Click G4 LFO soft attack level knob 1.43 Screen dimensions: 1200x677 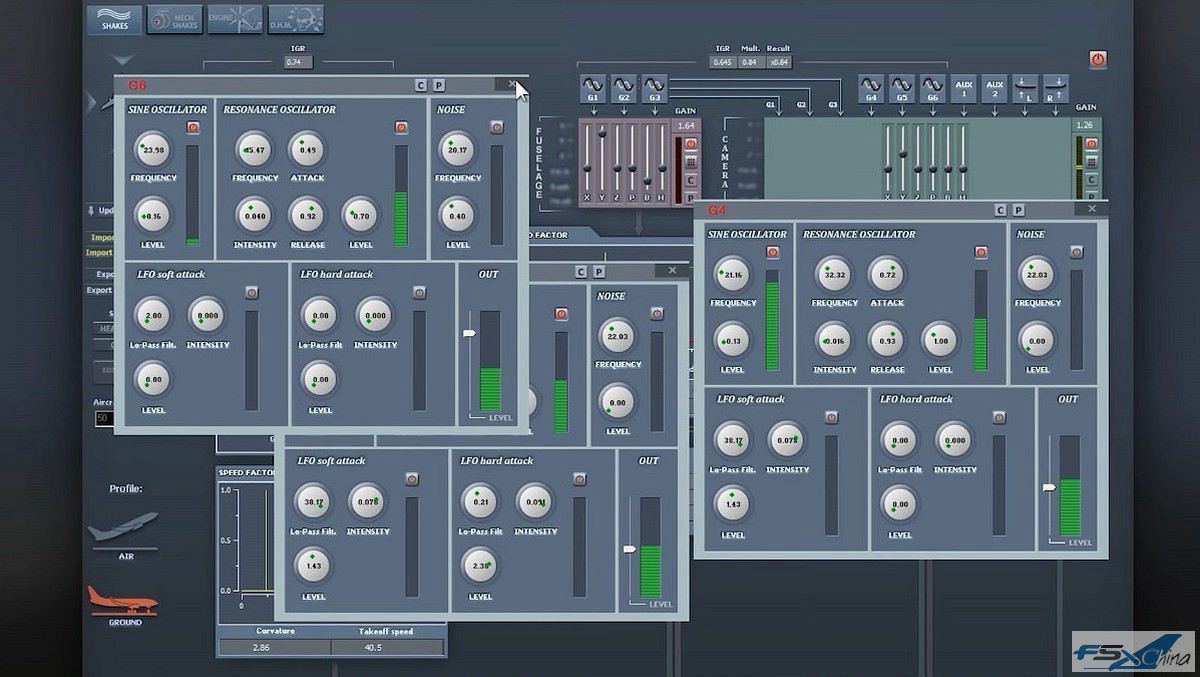(732, 506)
